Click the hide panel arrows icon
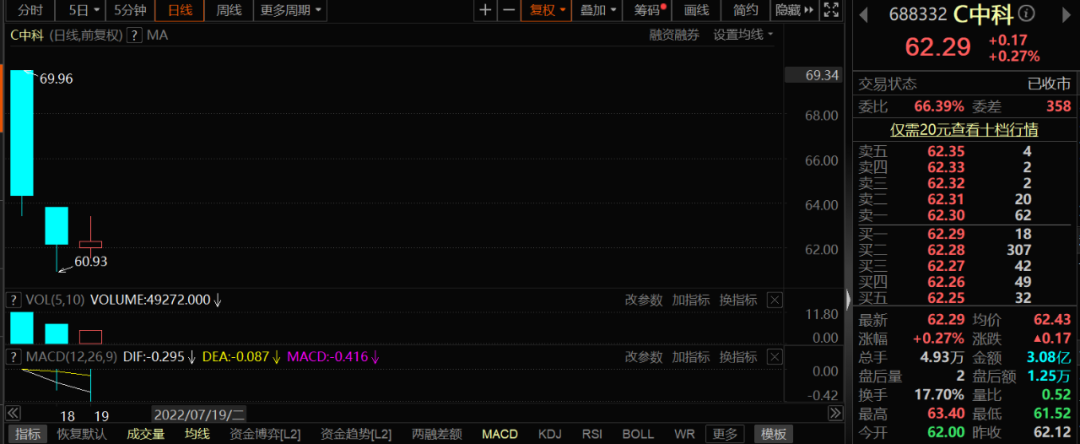This screenshot has height=444, width=1080. point(809,10)
